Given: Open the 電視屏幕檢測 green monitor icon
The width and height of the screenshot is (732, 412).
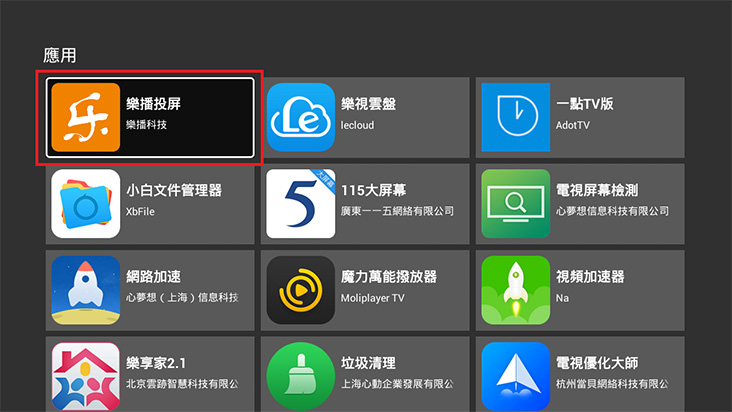Looking at the screenshot, I should pos(515,203).
